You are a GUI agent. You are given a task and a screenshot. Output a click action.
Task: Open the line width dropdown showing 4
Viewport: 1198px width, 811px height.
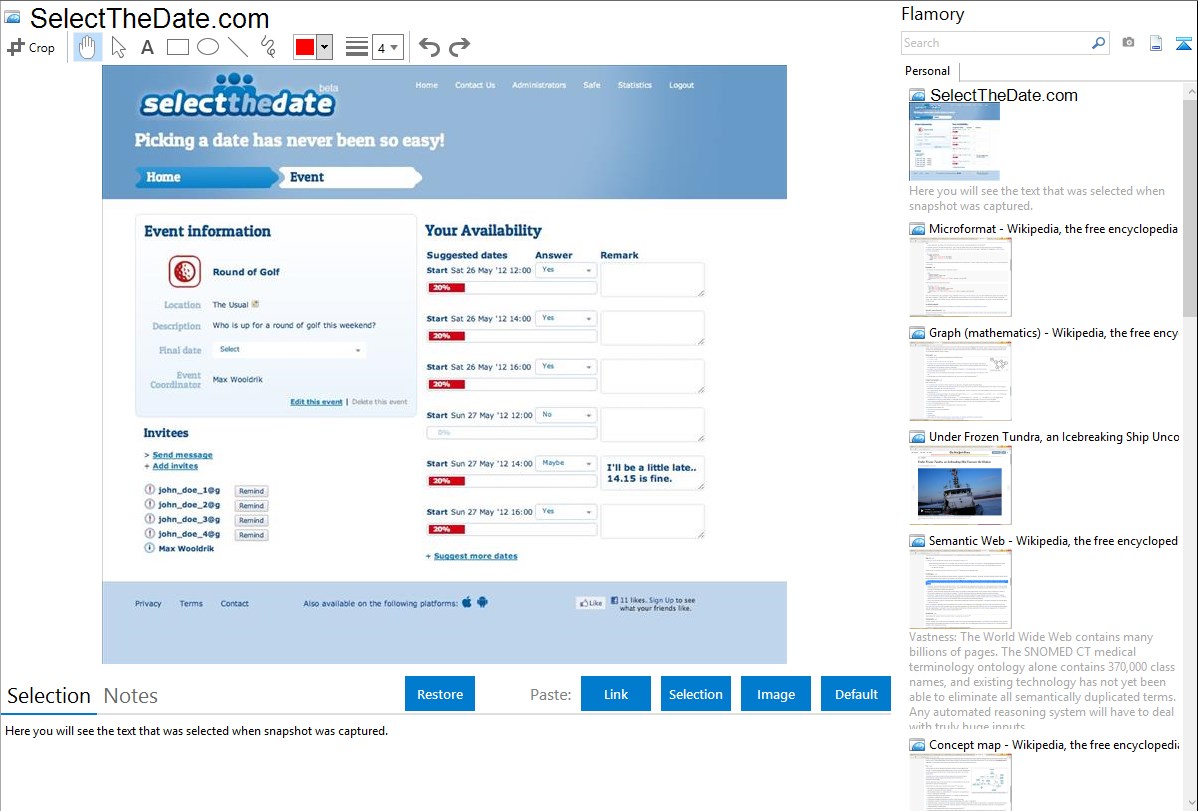(388, 47)
